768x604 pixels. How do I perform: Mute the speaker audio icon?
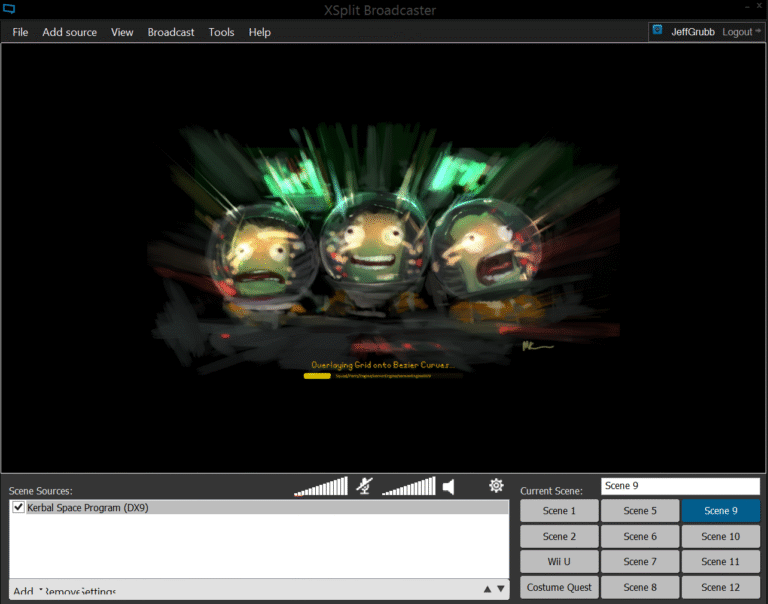(x=449, y=486)
